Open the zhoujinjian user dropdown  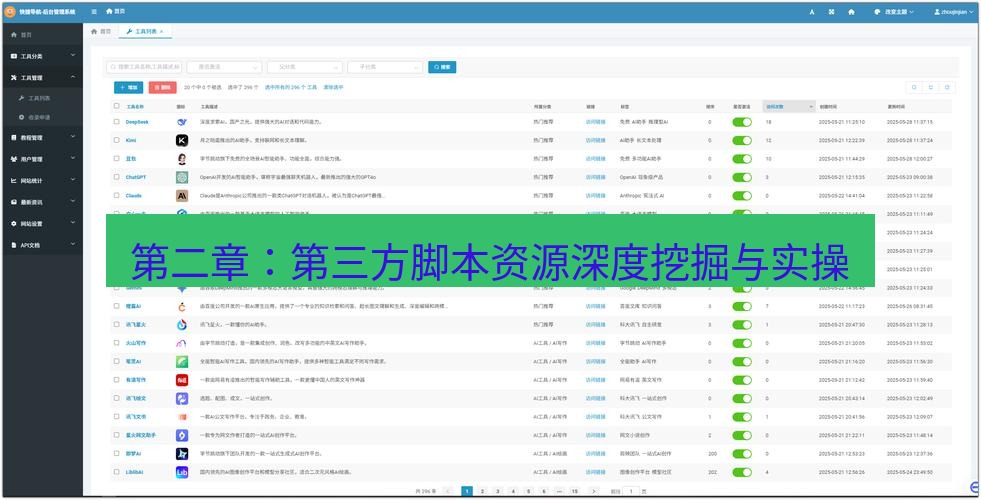[x=952, y=12]
